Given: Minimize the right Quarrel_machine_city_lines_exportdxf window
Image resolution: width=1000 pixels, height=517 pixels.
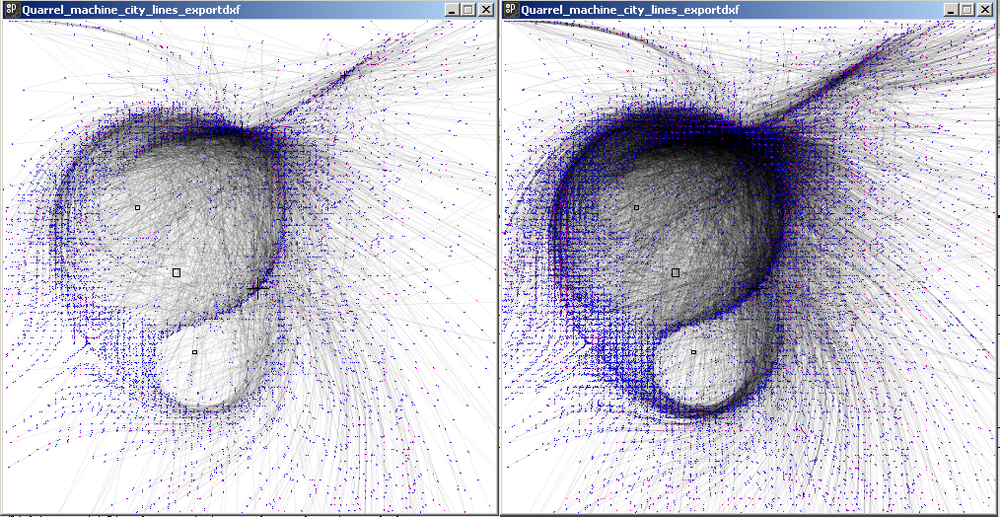Looking at the screenshot, I should pyautogui.click(x=952, y=10).
